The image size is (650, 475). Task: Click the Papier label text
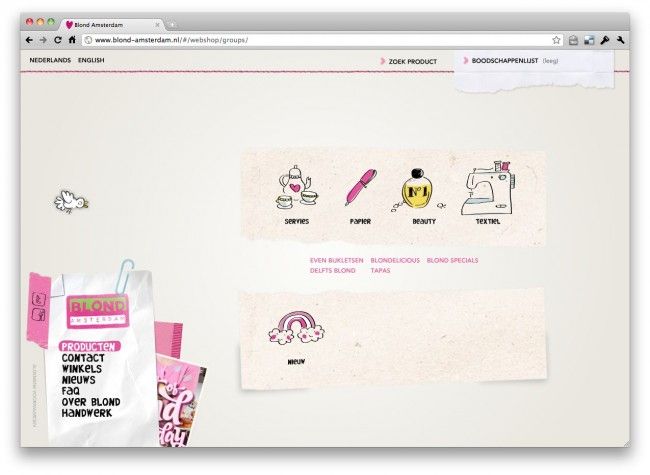(x=360, y=221)
